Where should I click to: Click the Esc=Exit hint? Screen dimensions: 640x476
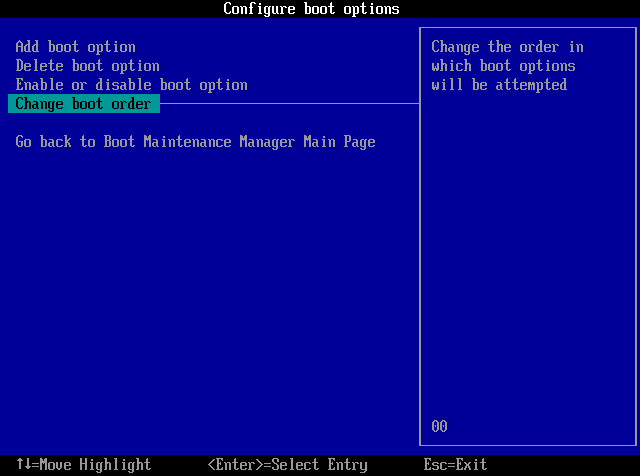pyautogui.click(x=455, y=465)
